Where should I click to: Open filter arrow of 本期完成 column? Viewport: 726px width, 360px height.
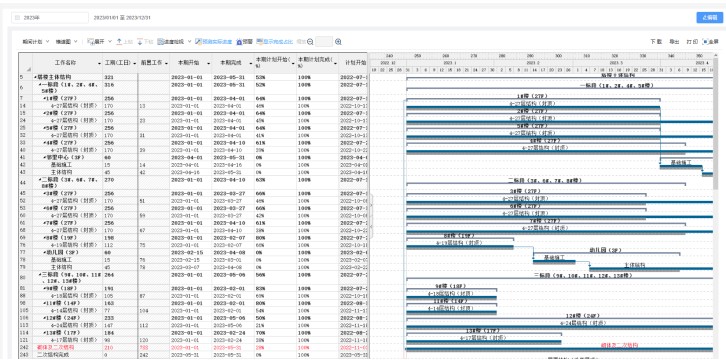coord(250,63)
